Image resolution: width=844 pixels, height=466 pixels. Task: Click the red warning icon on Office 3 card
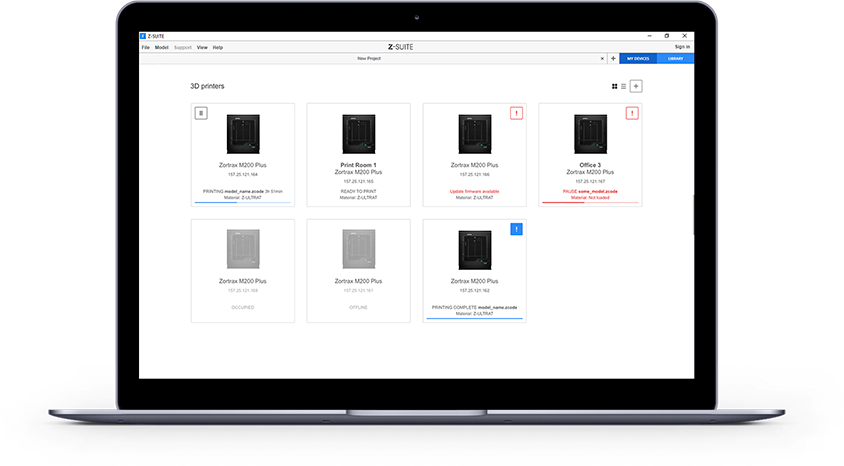pyautogui.click(x=632, y=113)
